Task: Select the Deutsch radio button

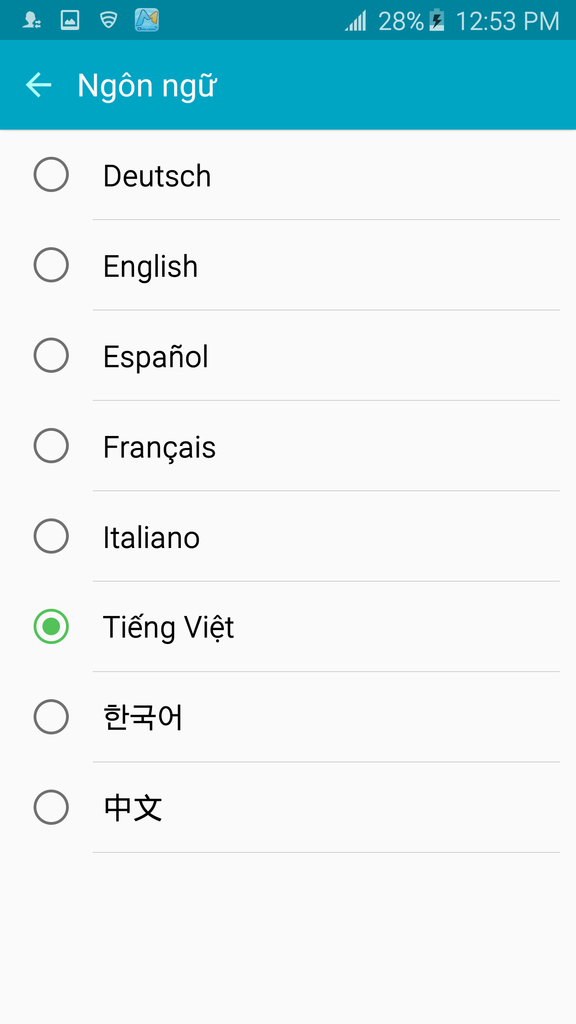Action: pos(51,174)
